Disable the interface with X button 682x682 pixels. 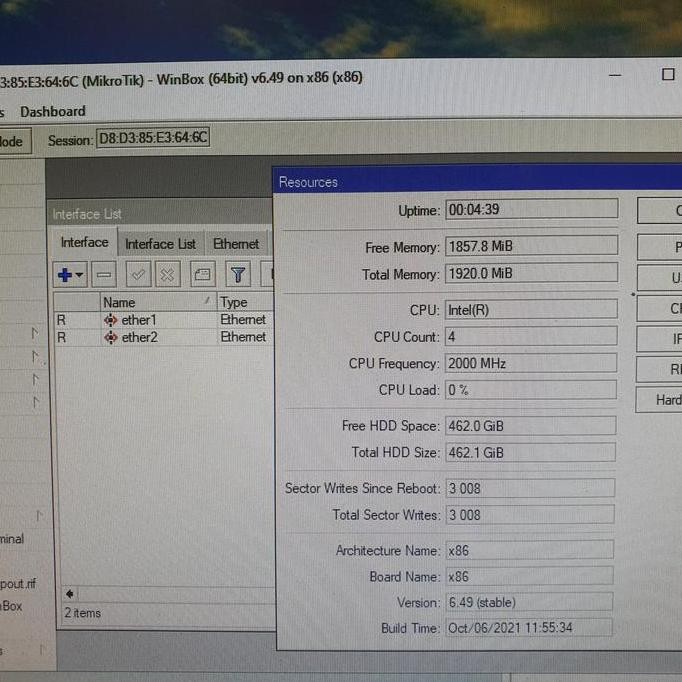click(x=167, y=275)
